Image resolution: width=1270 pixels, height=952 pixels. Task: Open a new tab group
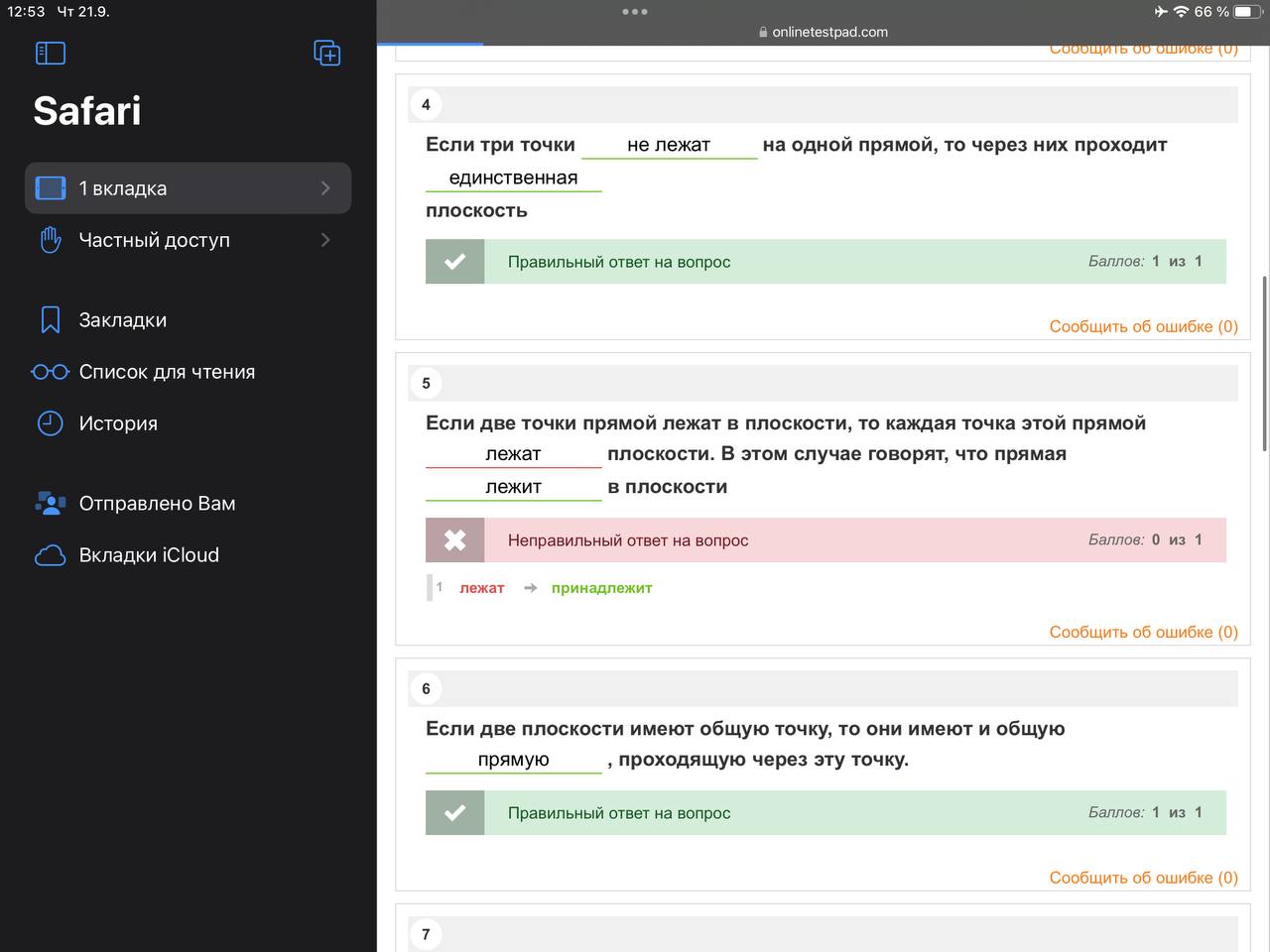pyautogui.click(x=326, y=53)
